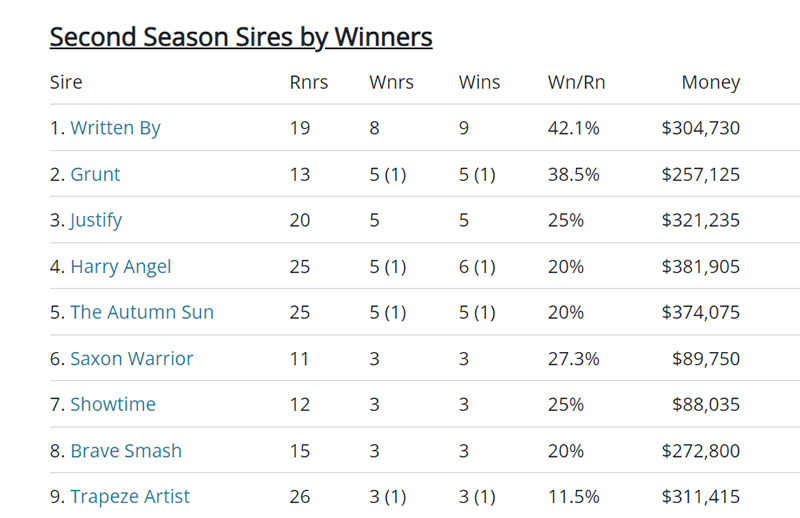Click the Second Season Sires by Winners heading
Screen dimensions: 800x518
(241, 37)
